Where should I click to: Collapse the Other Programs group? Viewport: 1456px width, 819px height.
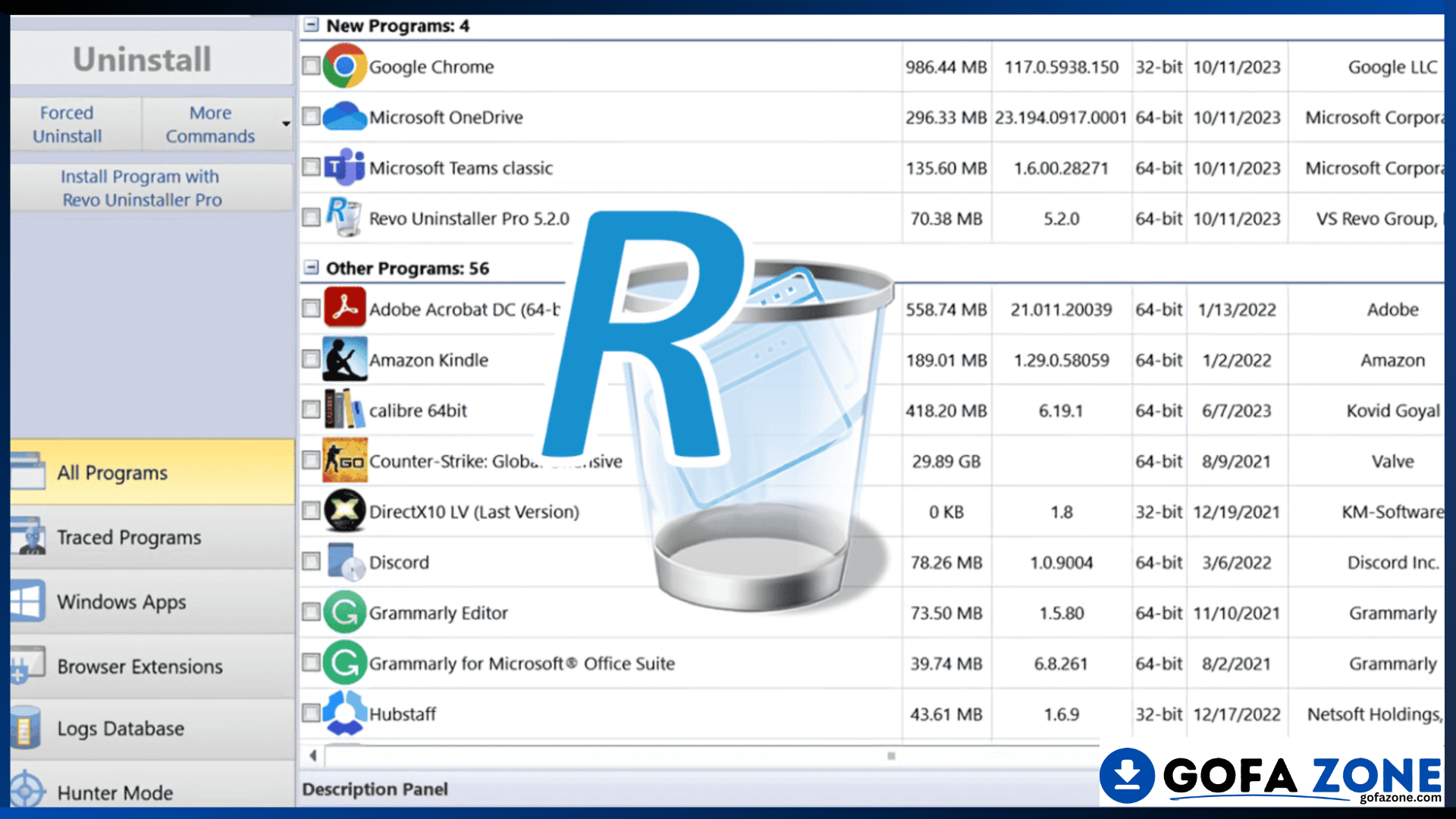311,267
